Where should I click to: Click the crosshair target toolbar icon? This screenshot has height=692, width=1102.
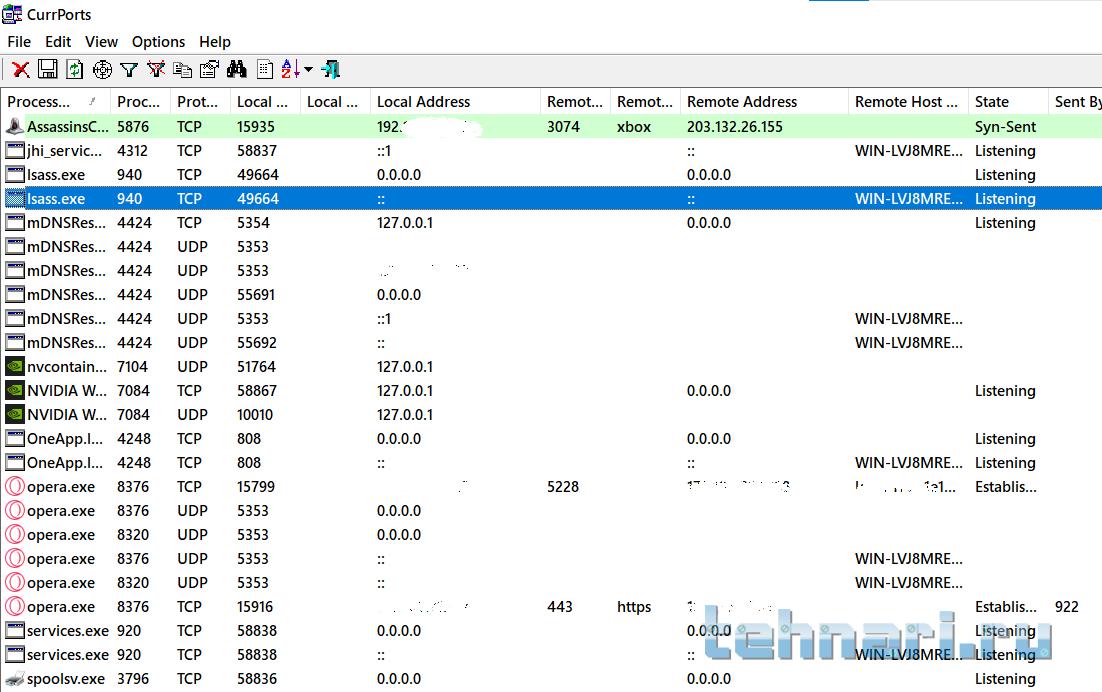click(x=103, y=69)
